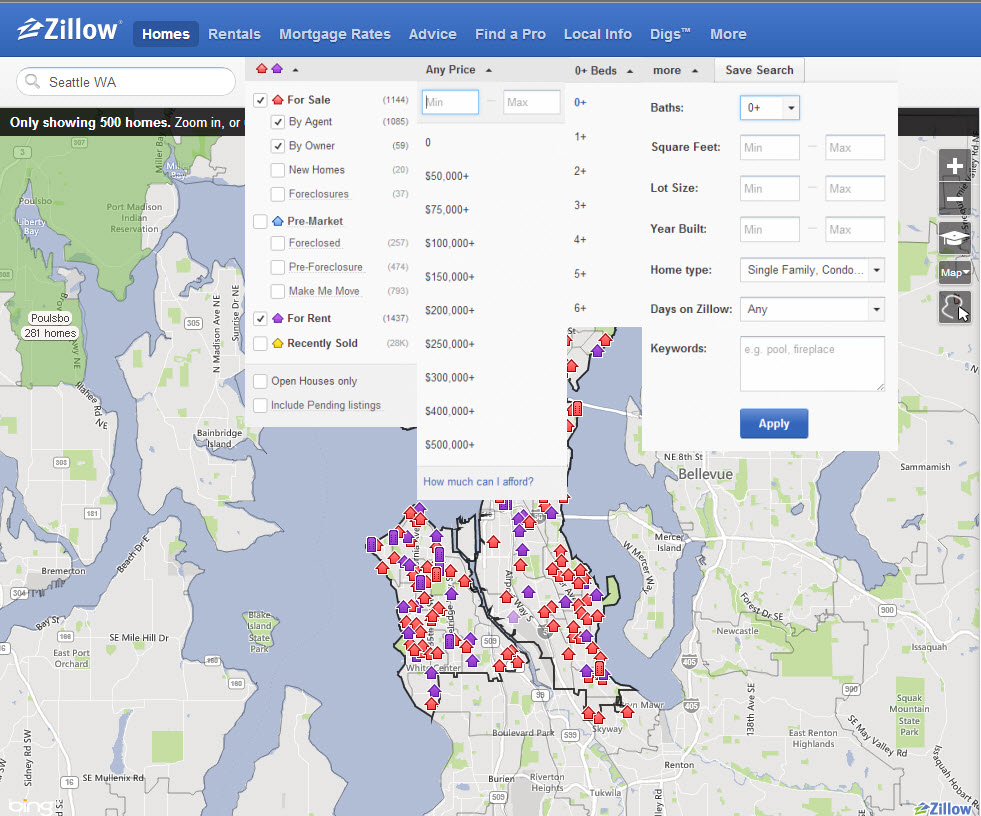
Task: Uncheck the By Owner checkbox
Action: 278,146
